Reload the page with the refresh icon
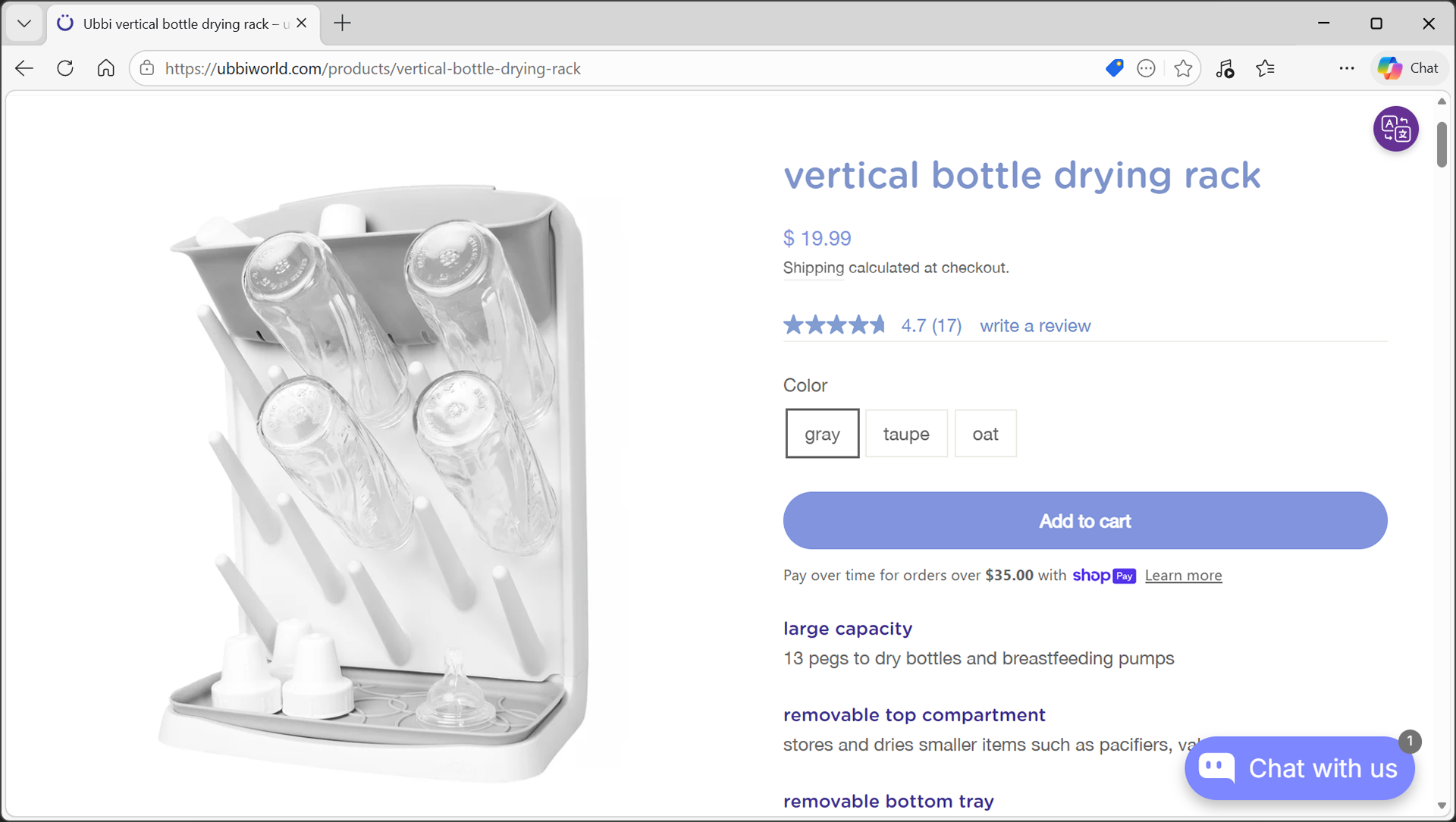The height and width of the screenshot is (822, 1456). [65, 68]
